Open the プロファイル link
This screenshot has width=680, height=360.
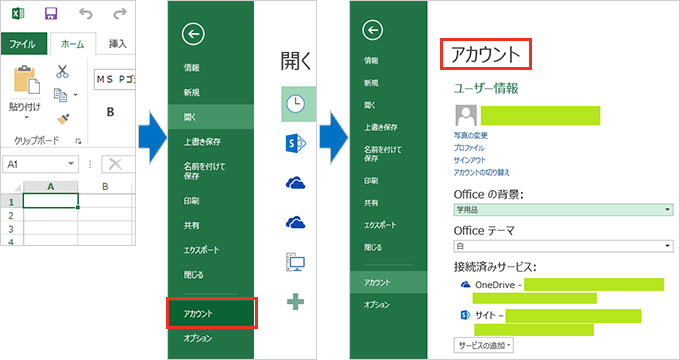point(469,148)
